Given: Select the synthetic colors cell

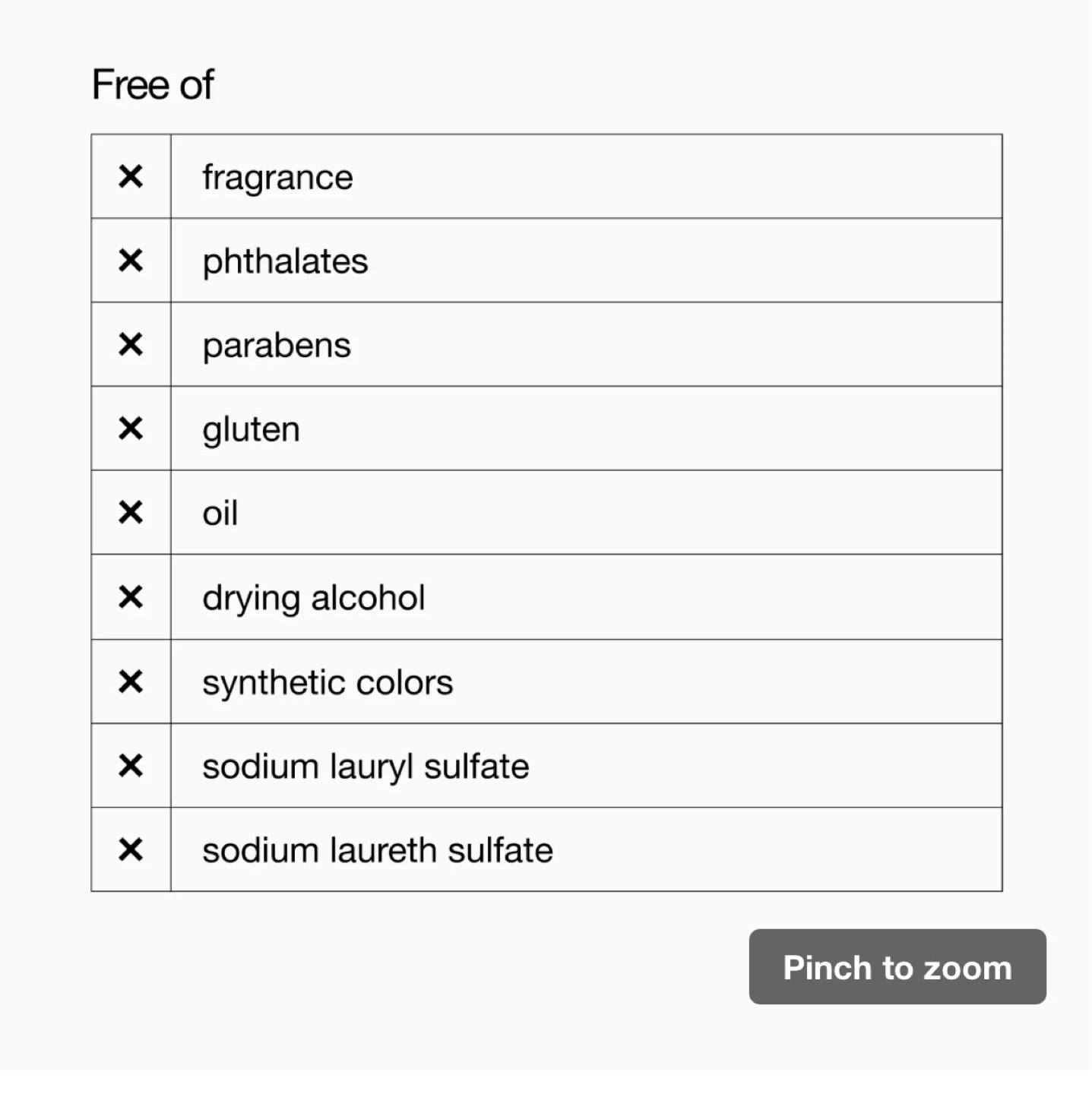Looking at the screenshot, I should [587, 681].
